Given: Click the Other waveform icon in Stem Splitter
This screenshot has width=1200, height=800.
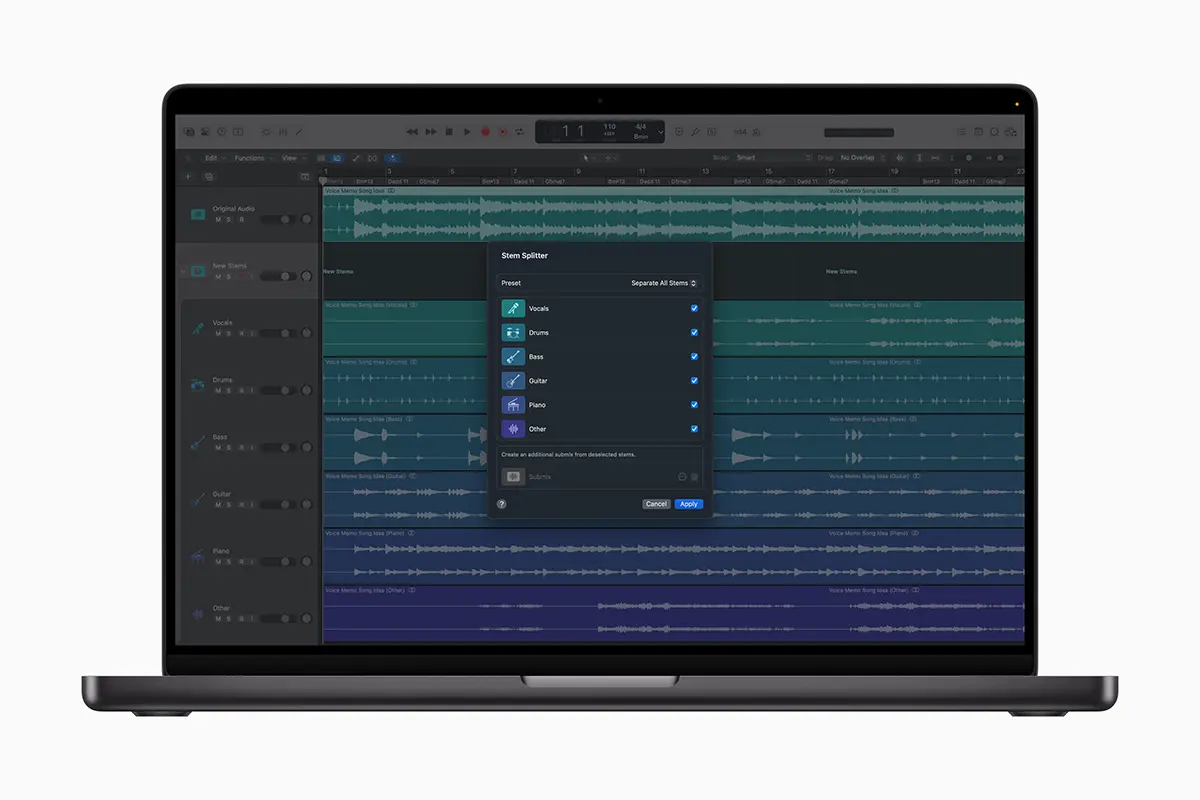Looking at the screenshot, I should [x=512, y=429].
